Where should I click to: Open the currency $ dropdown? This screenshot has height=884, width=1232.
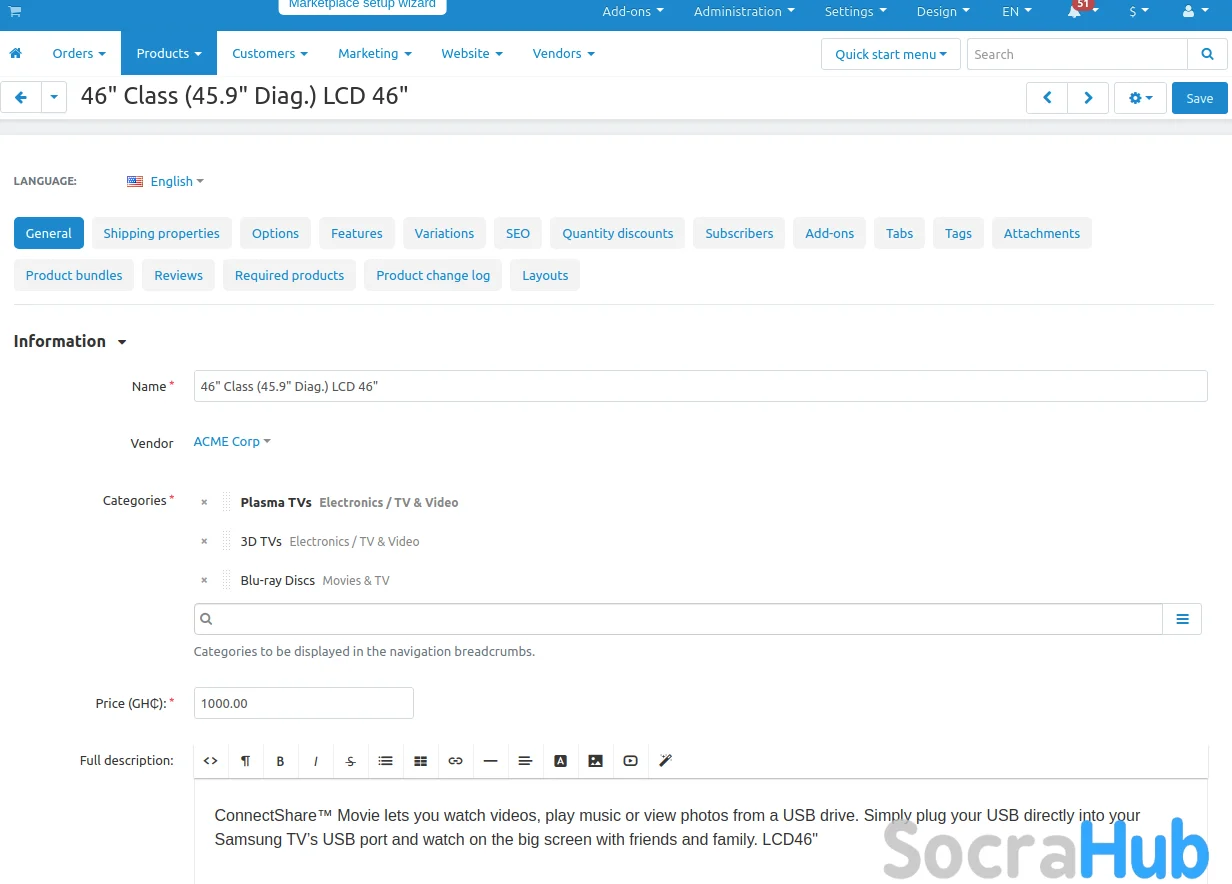pos(1139,12)
